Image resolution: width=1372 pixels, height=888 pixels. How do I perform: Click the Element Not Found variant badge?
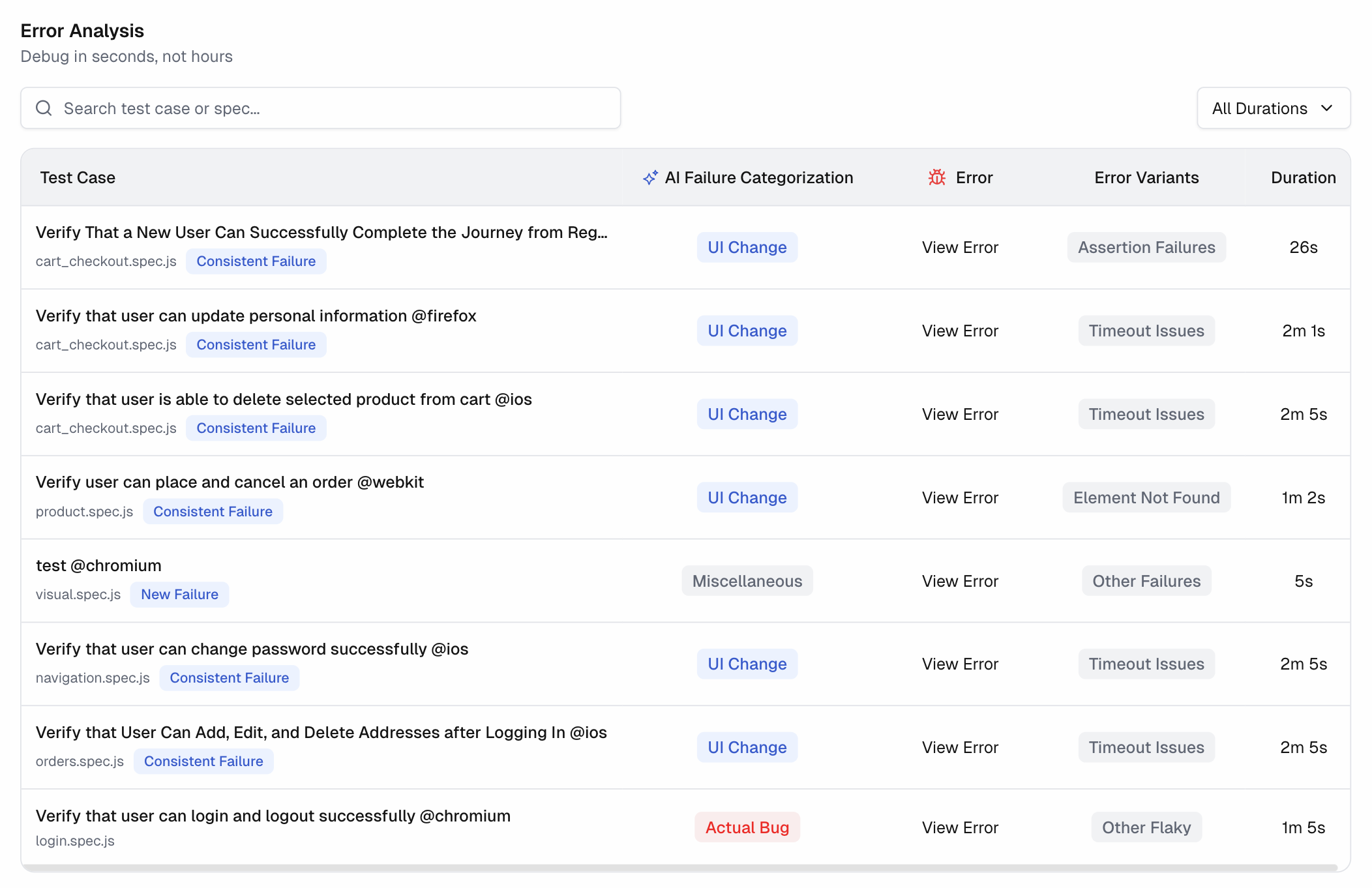point(1146,497)
